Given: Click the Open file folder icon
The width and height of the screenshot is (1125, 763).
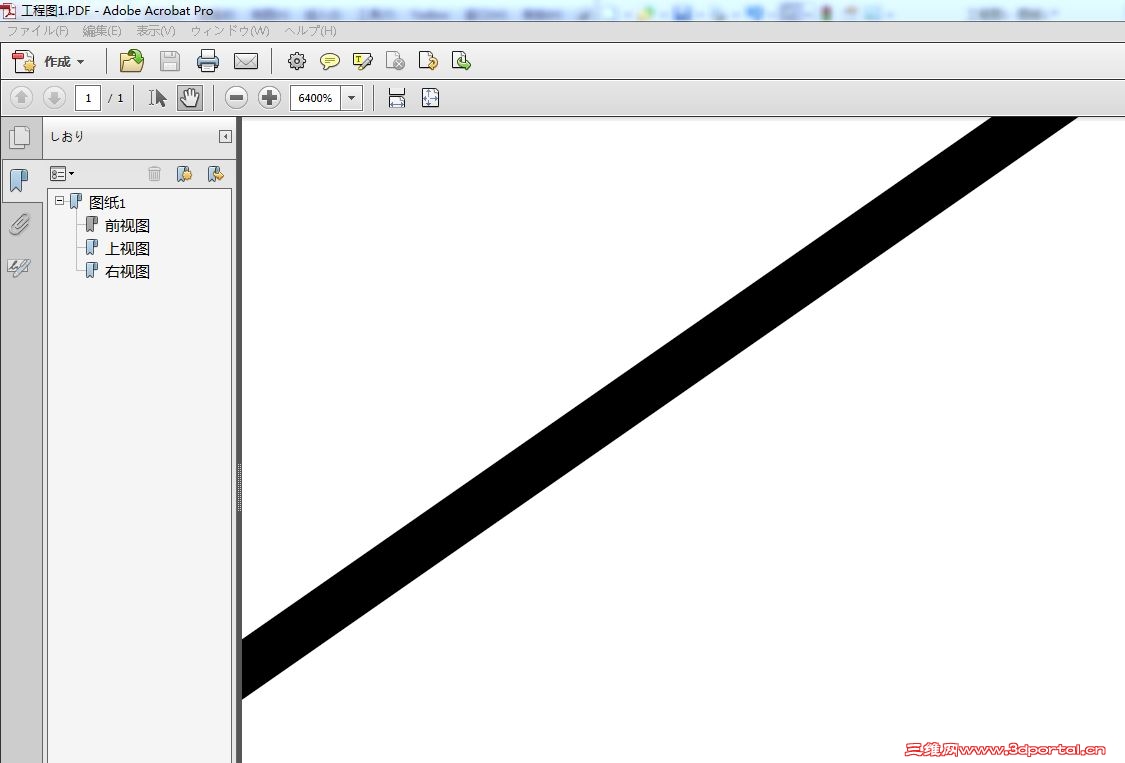Looking at the screenshot, I should 131,62.
